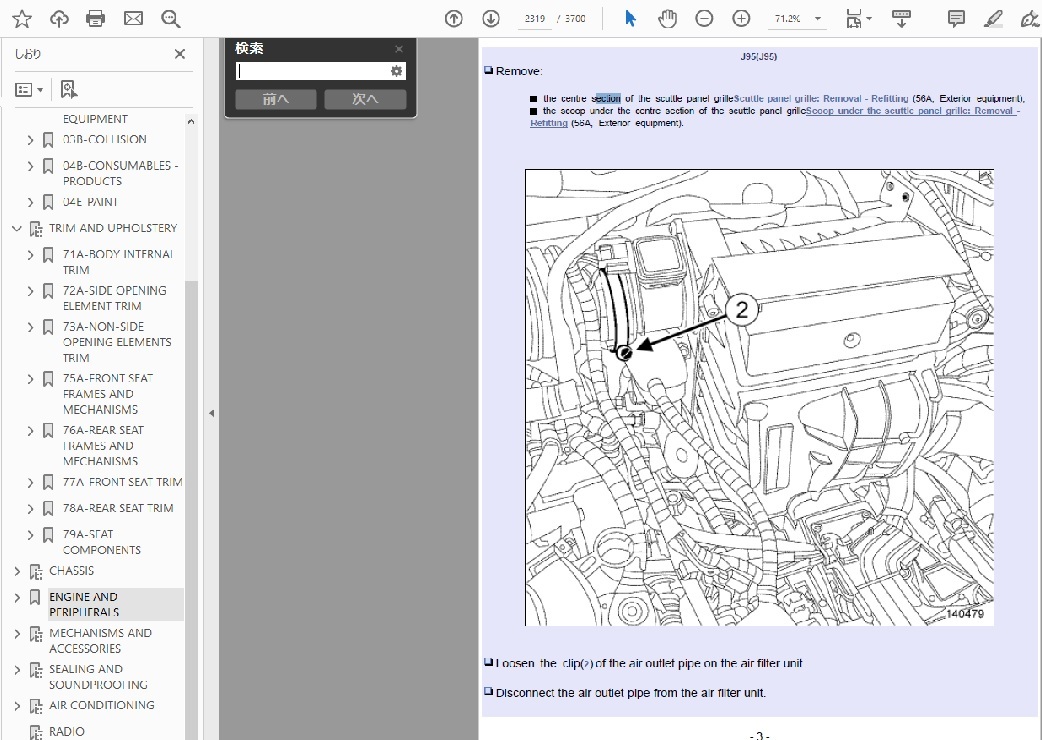
Task: Click the search text input field
Action: [x=312, y=71]
